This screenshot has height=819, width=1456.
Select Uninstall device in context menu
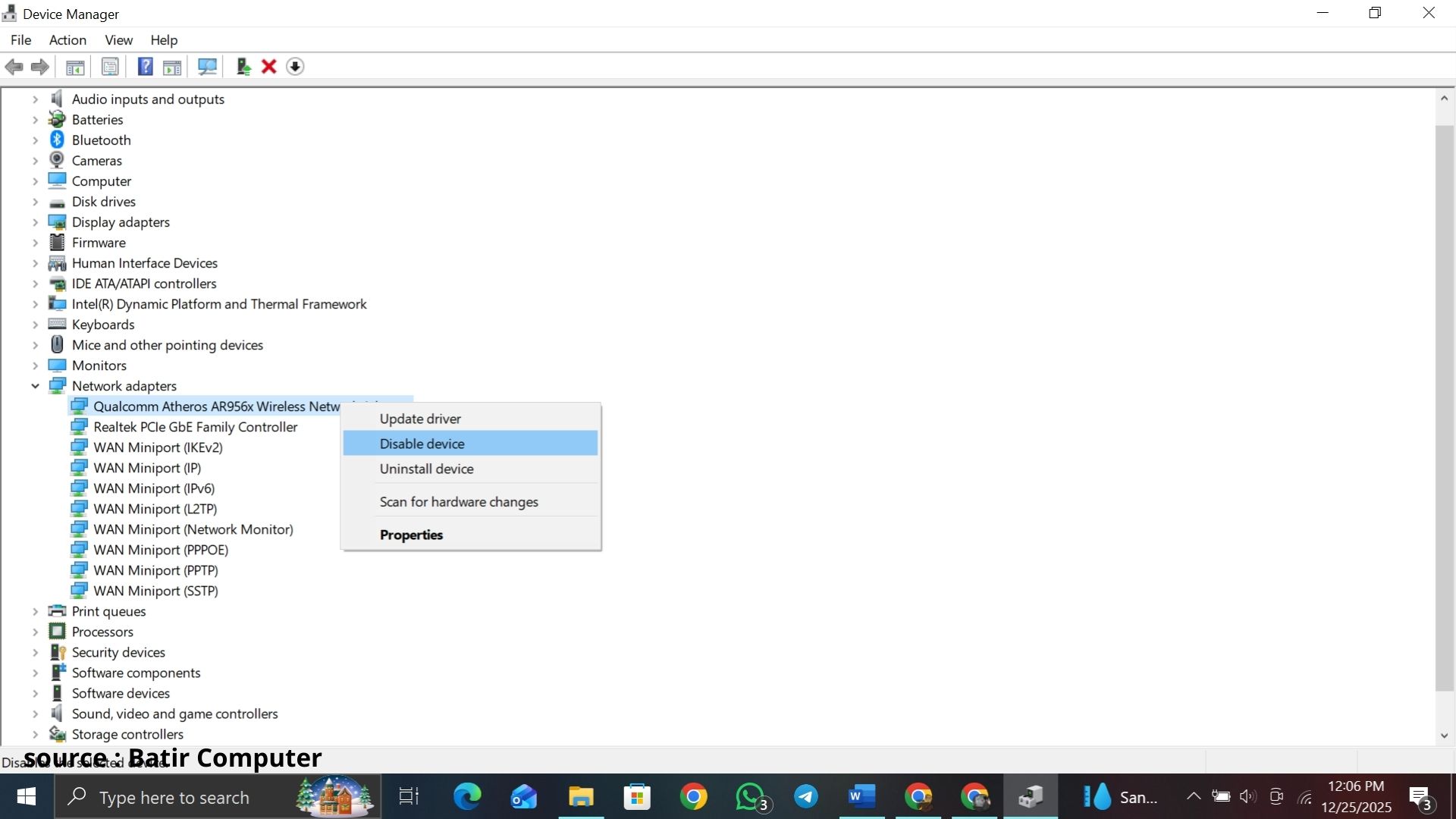point(470,469)
